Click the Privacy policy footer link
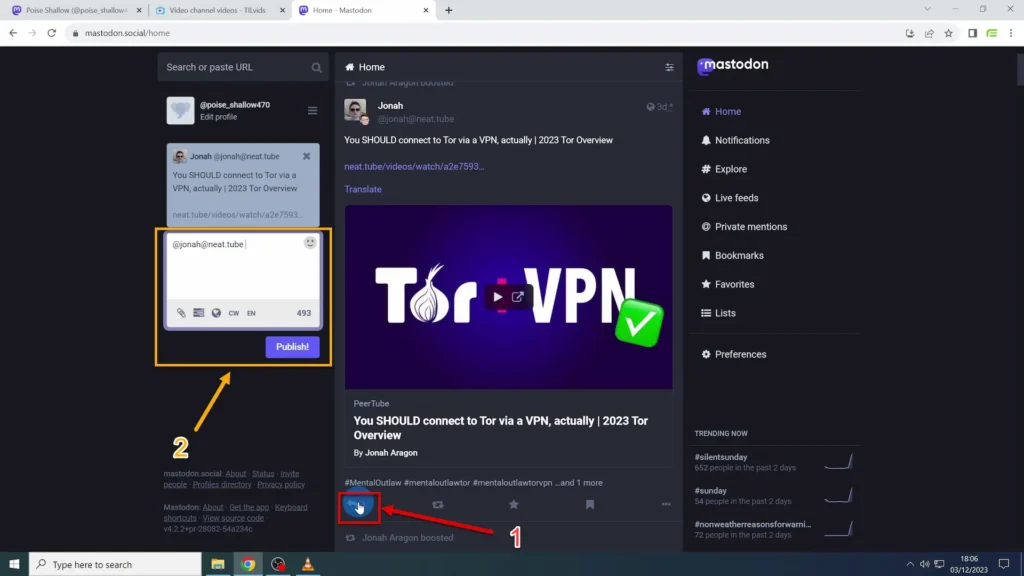This screenshot has width=1024, height=576. click(281, 485)
